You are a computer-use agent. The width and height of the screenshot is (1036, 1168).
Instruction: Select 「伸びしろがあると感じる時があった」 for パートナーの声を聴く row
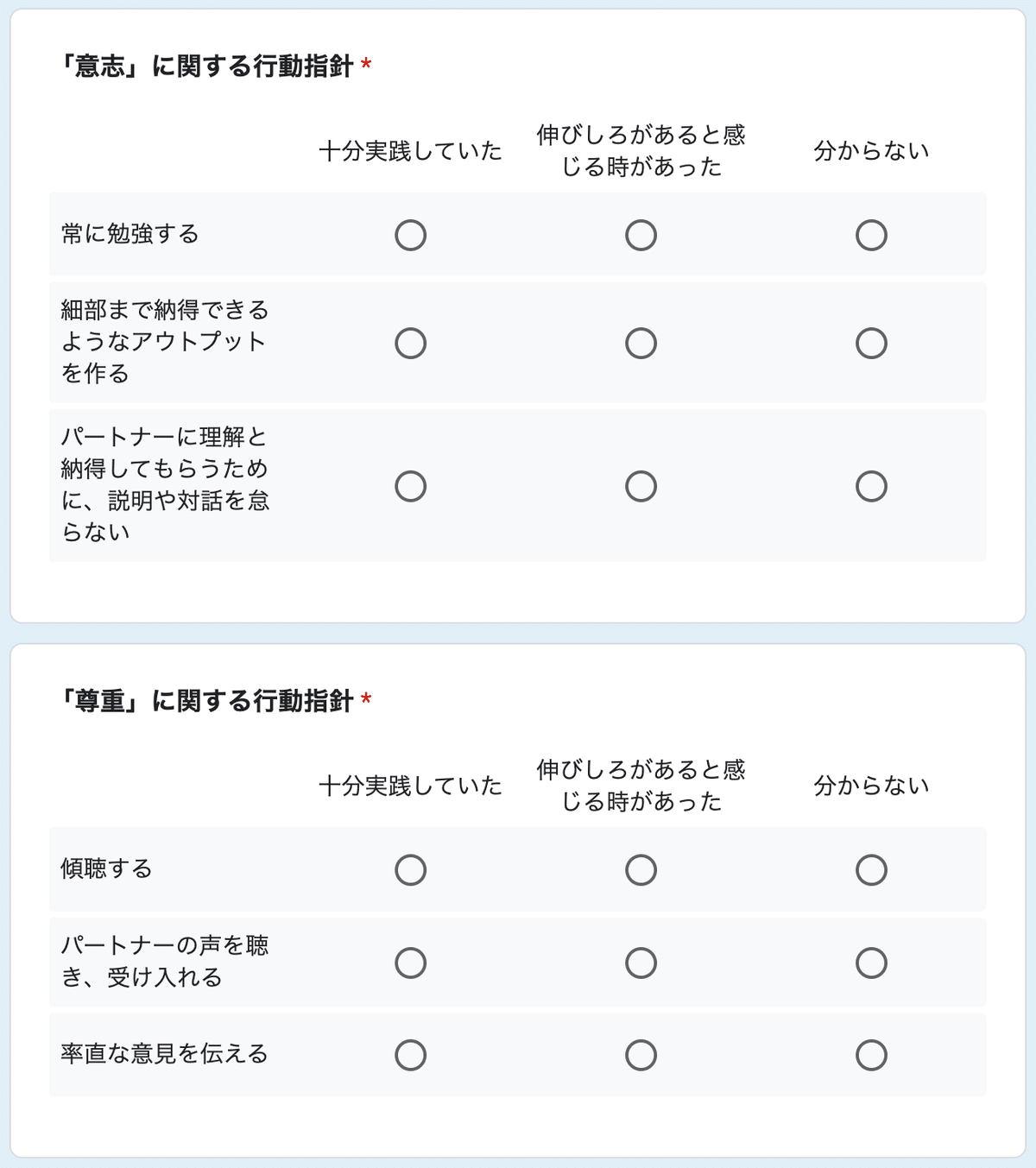(640, 962)
